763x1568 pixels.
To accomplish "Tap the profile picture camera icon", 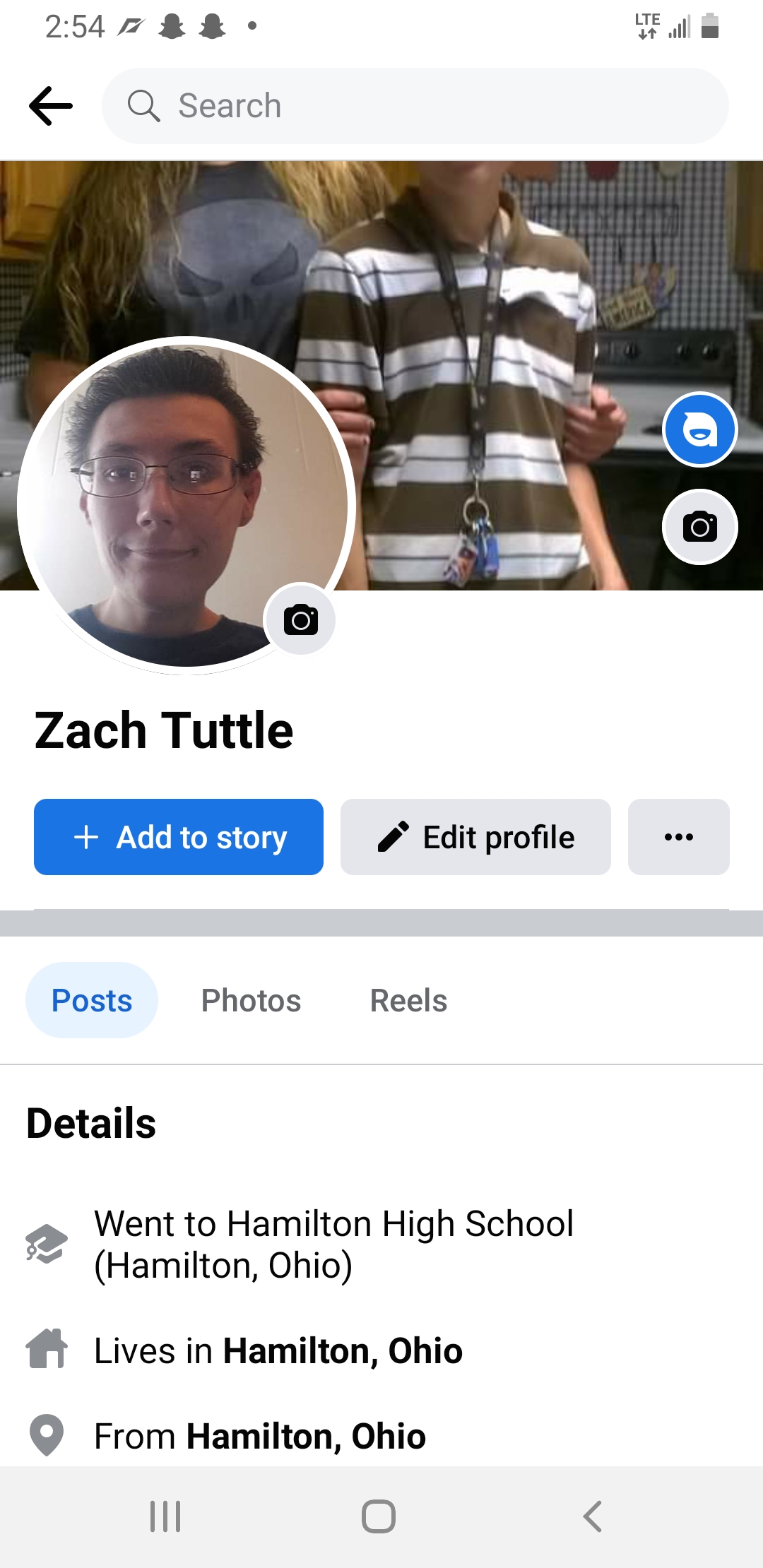I will [x=300, y=619].
